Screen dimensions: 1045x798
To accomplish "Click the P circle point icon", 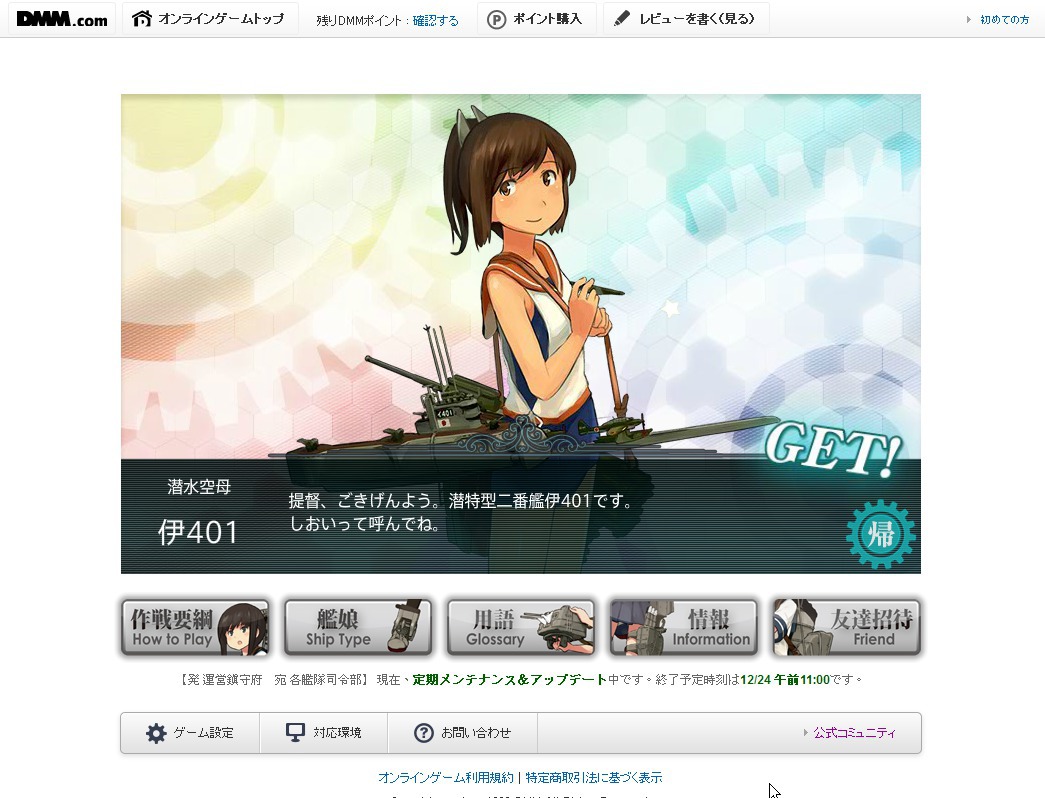I will [x=497, y=20].
